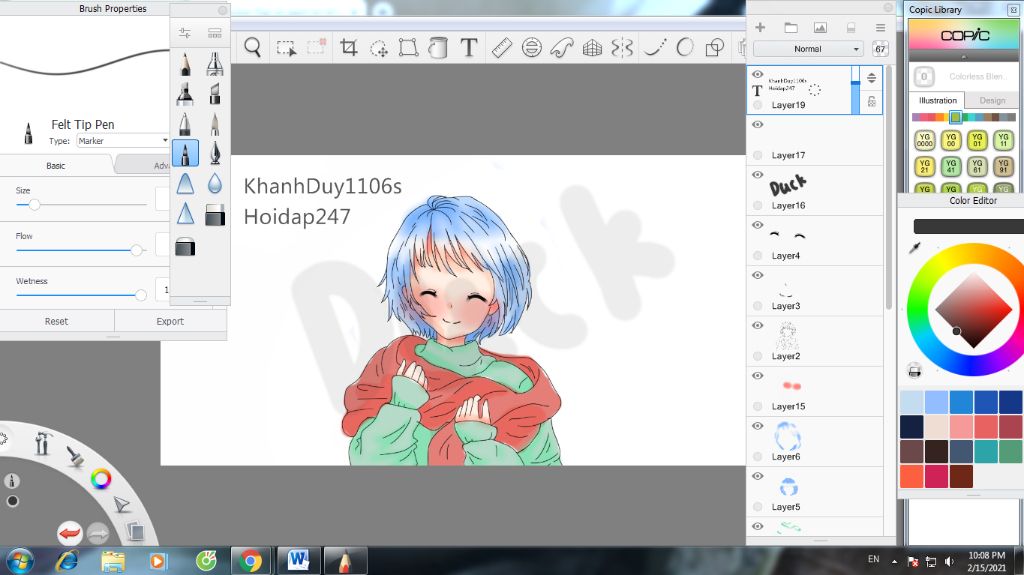Collapse the Copic banner arrow
This screenshot has width=1024, height=575.
point(963,57)
